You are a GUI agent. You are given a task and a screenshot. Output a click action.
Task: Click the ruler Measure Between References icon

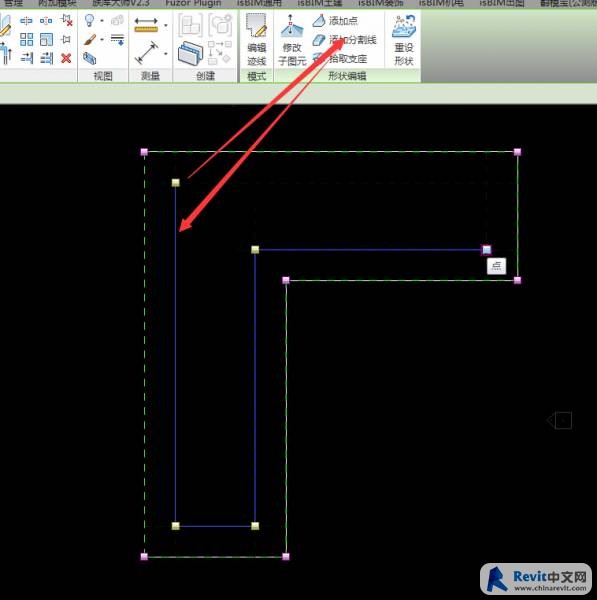coord(146,25)
